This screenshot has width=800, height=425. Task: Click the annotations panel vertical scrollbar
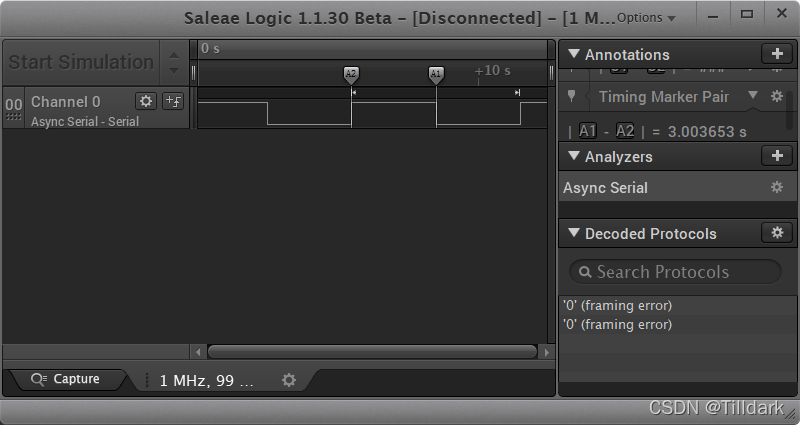[x=790, y=110]
